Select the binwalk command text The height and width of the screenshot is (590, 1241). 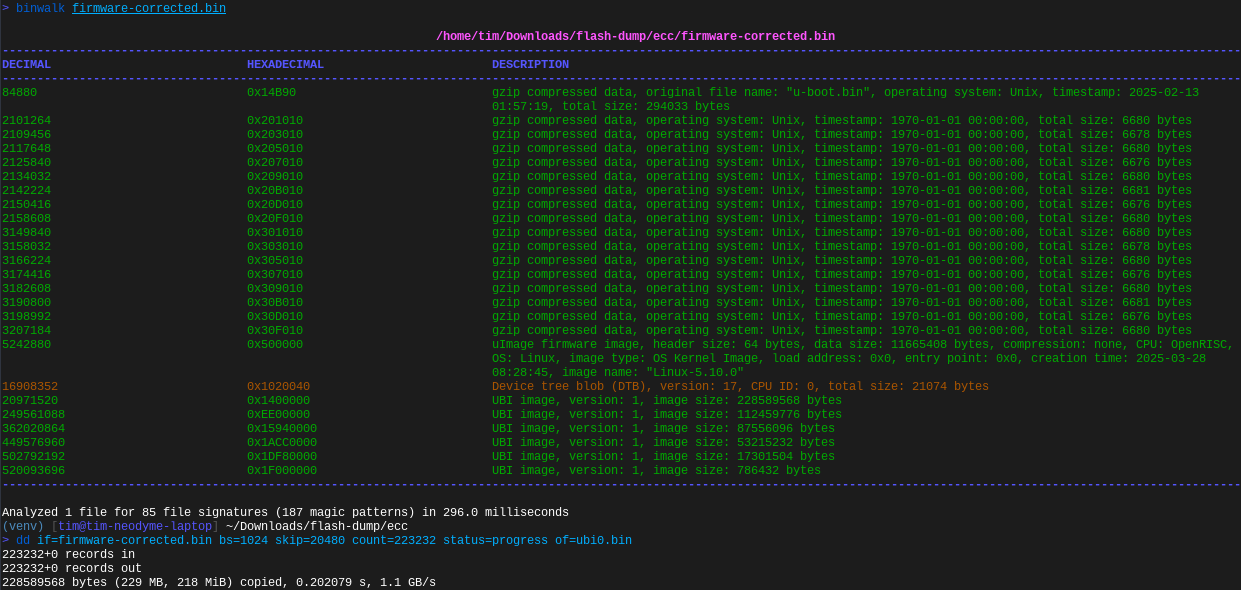coord(39,8)
